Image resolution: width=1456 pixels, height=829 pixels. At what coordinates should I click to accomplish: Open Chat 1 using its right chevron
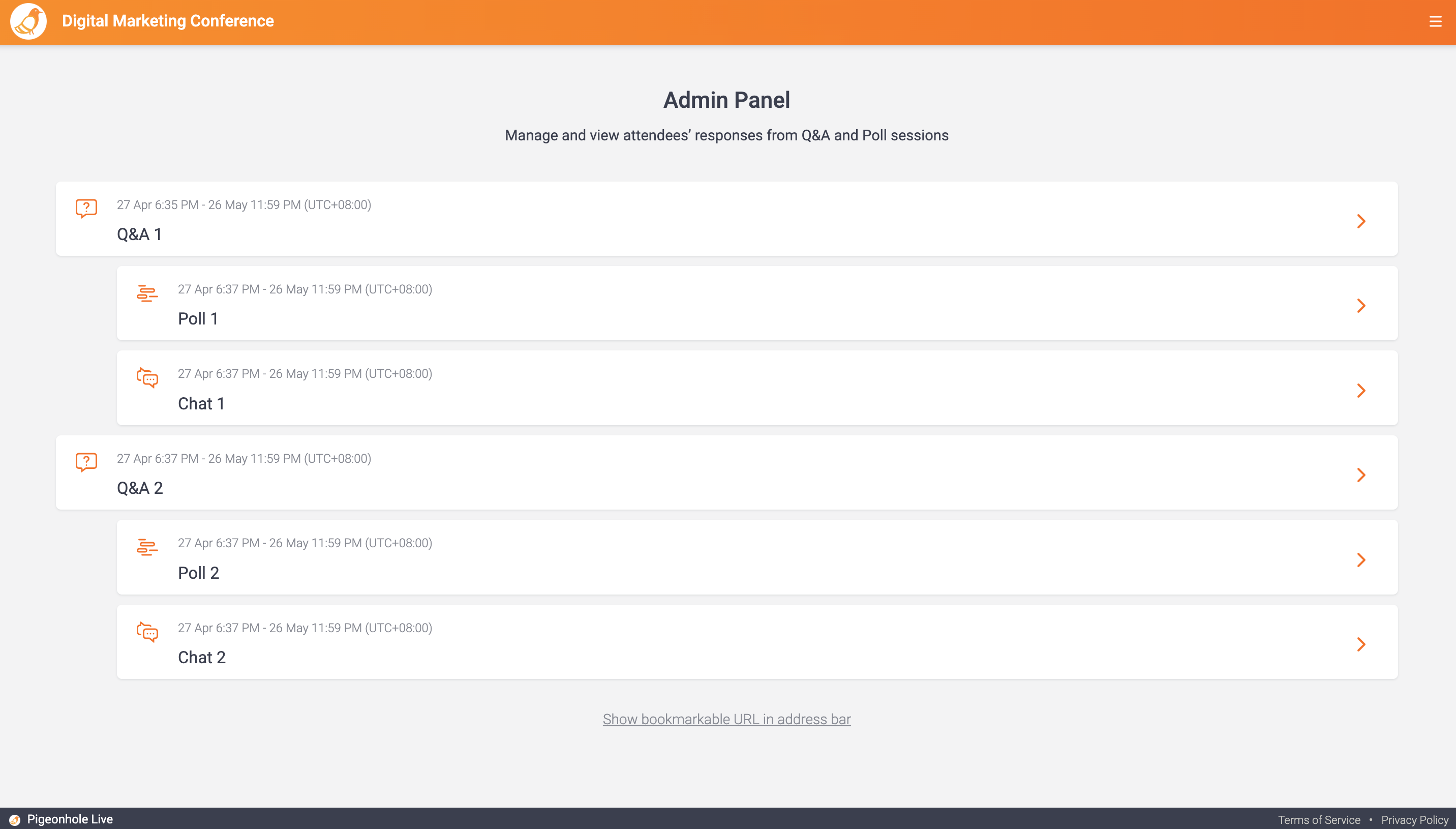click(x=1361, y=391)
